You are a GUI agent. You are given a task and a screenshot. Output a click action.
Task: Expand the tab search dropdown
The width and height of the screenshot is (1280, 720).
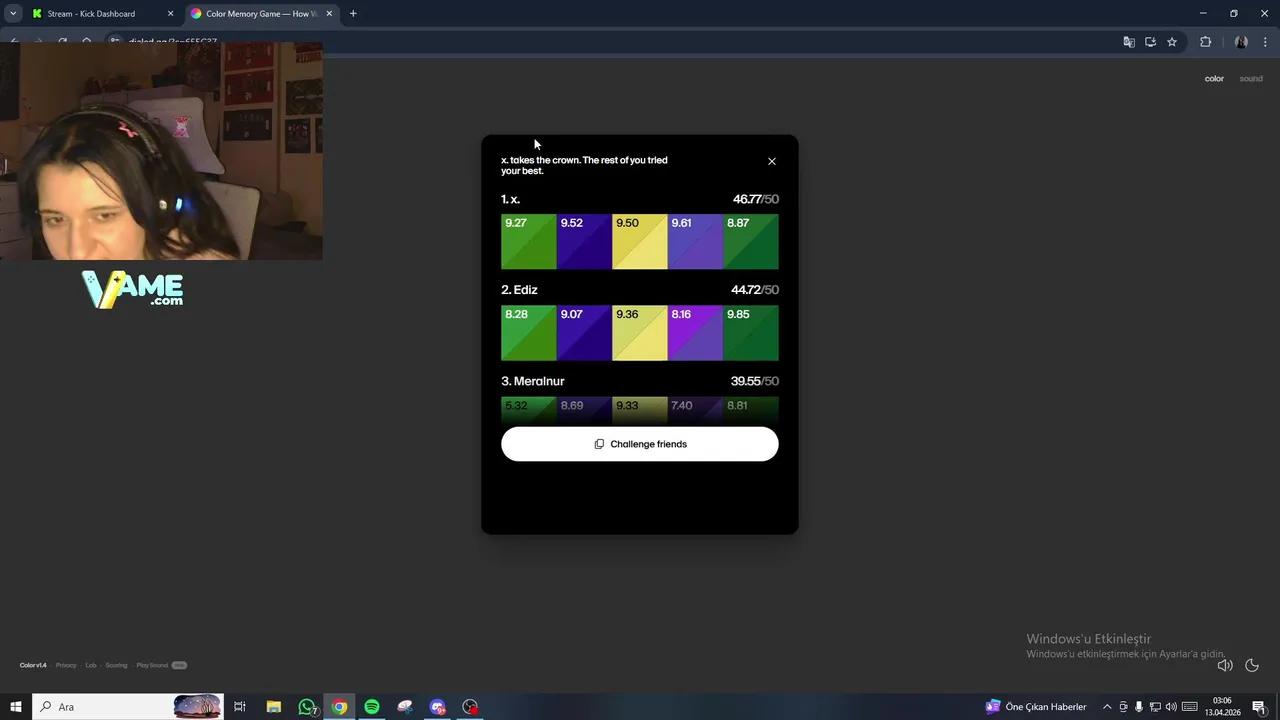pos(13,14)
